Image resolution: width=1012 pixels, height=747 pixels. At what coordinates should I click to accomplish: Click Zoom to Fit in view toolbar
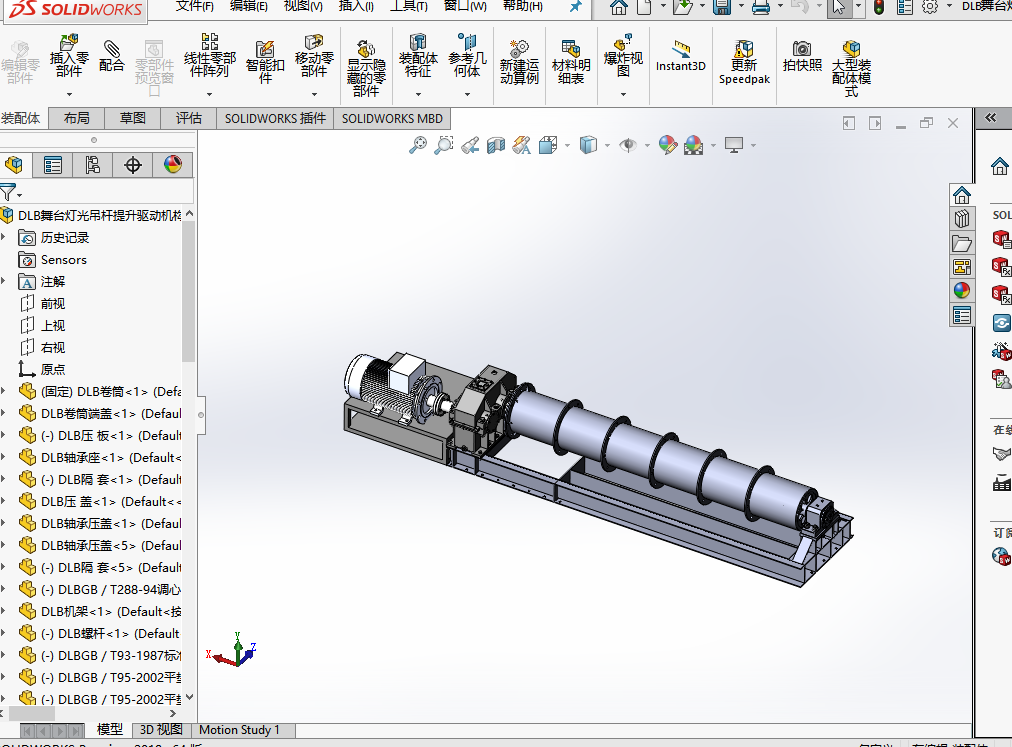tap(418, 145)
